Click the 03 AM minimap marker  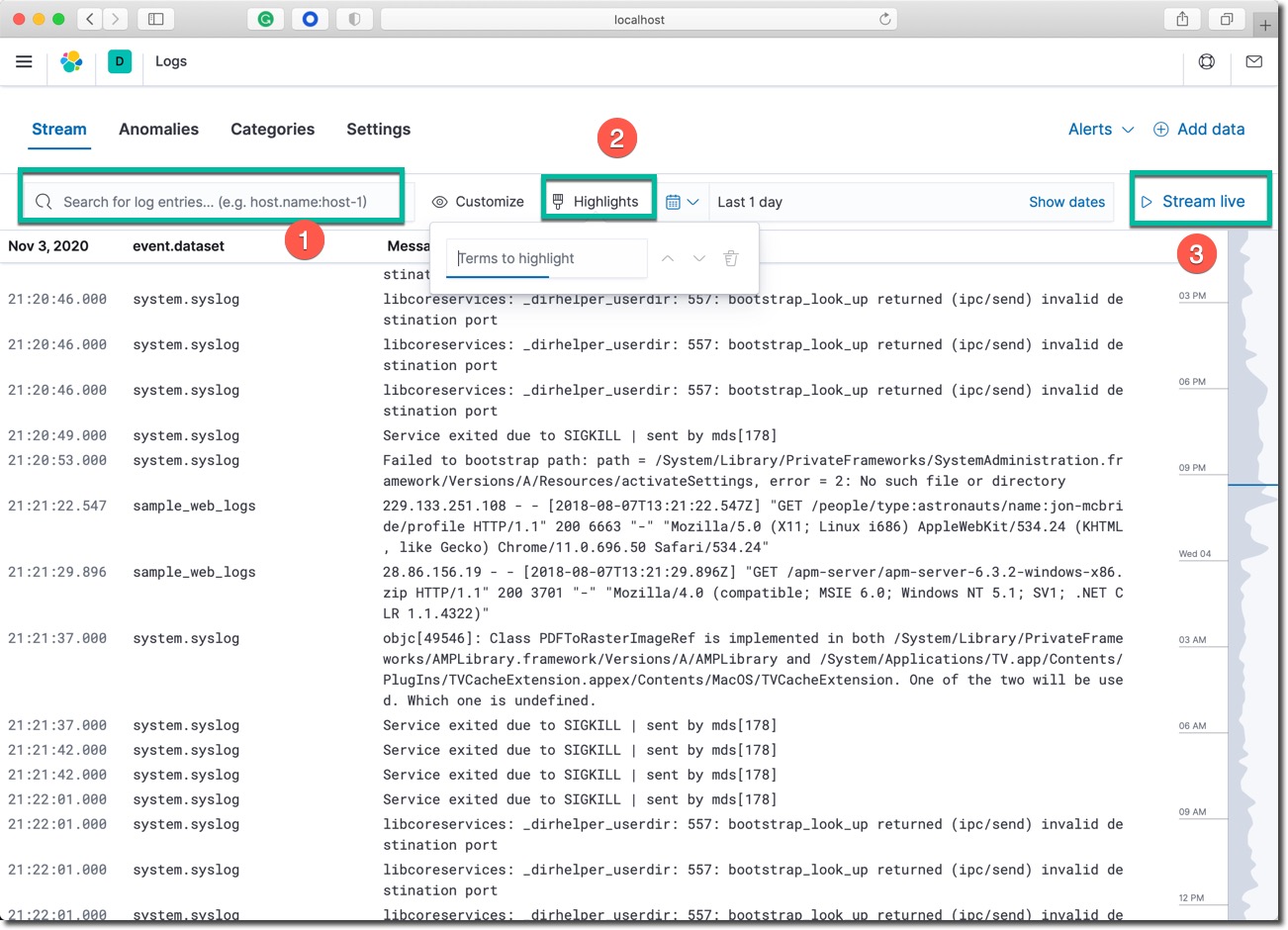(1192, 640)
